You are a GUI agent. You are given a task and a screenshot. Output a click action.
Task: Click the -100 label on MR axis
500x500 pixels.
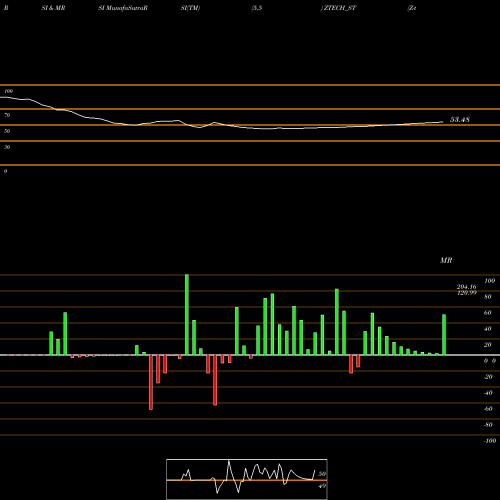[x=490, y=441]
